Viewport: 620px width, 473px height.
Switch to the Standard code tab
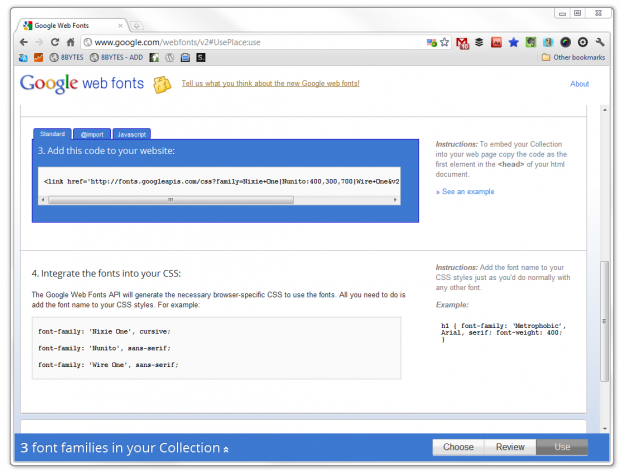52,134
